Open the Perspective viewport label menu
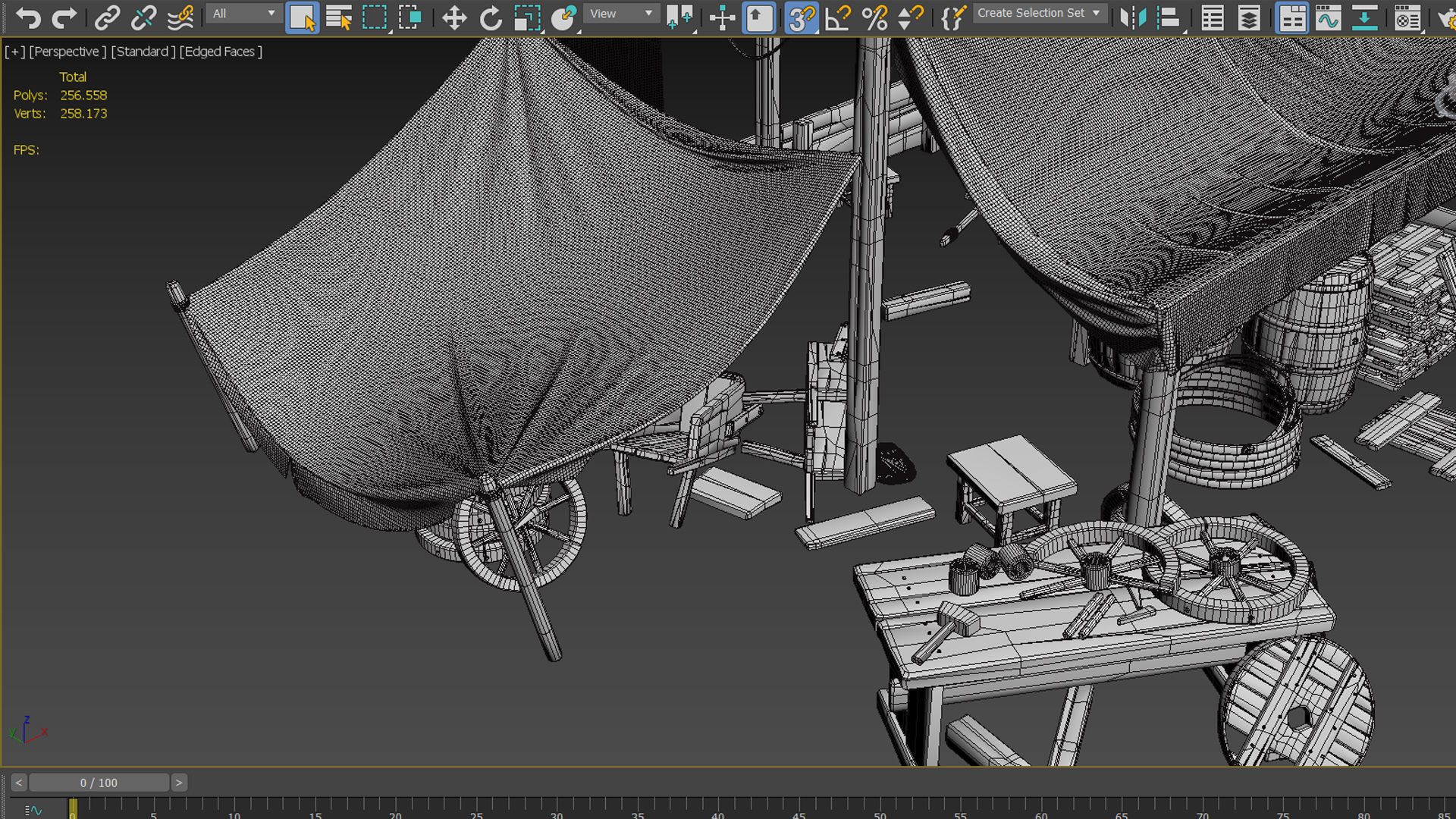The width and height of the screenshot is (1456, 819). pyautogui.click(x=67, y=52)
